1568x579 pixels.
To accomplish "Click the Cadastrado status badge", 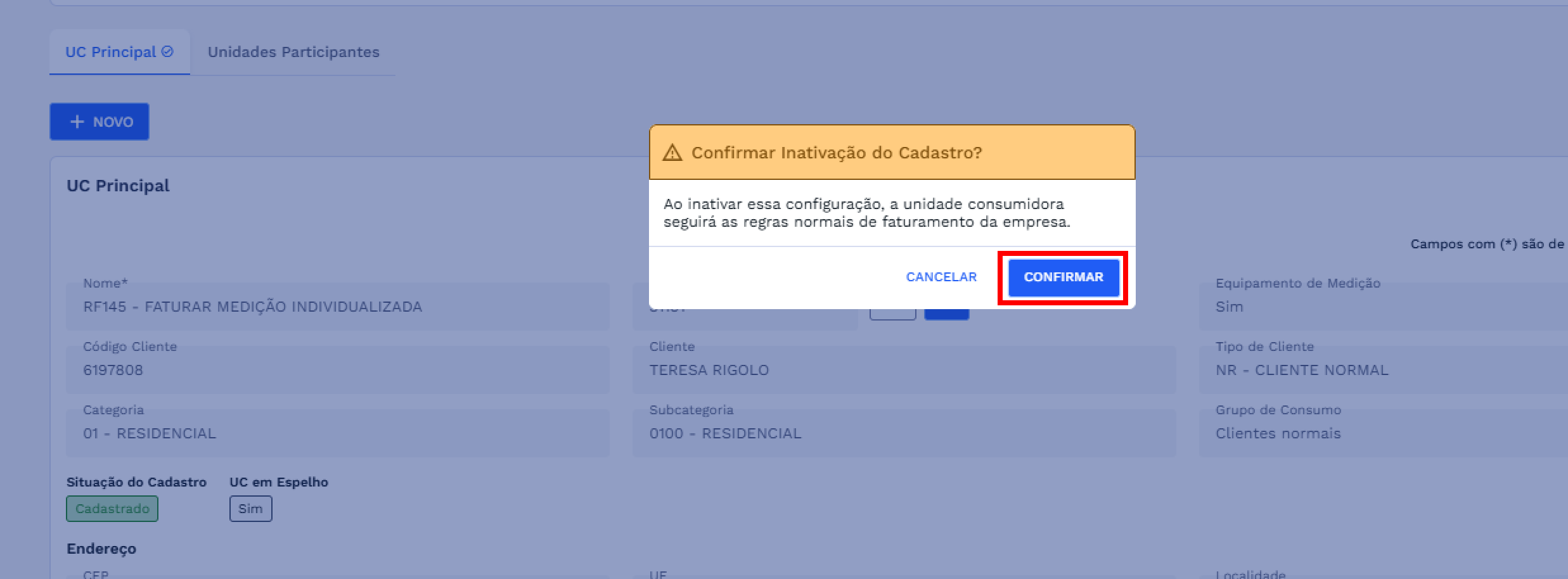I will [112, 509].
